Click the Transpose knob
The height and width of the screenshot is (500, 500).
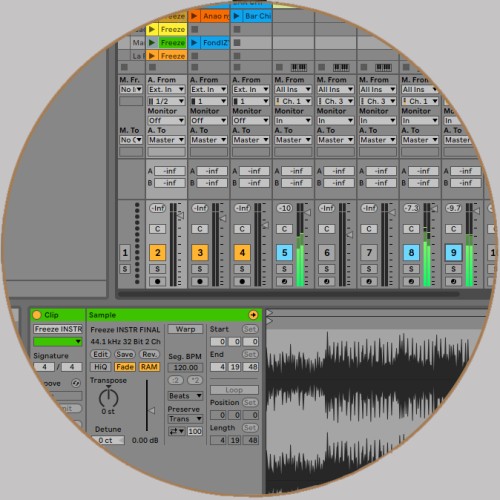(109, 397)
